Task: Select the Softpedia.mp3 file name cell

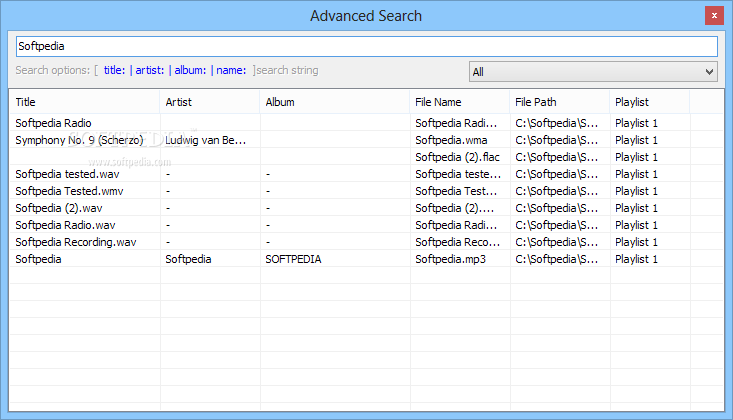Action: click(450, 259)
